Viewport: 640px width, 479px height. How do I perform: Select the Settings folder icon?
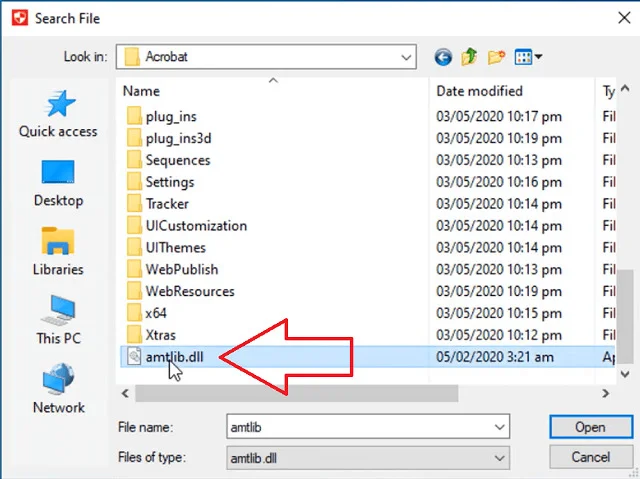[134, 182]
